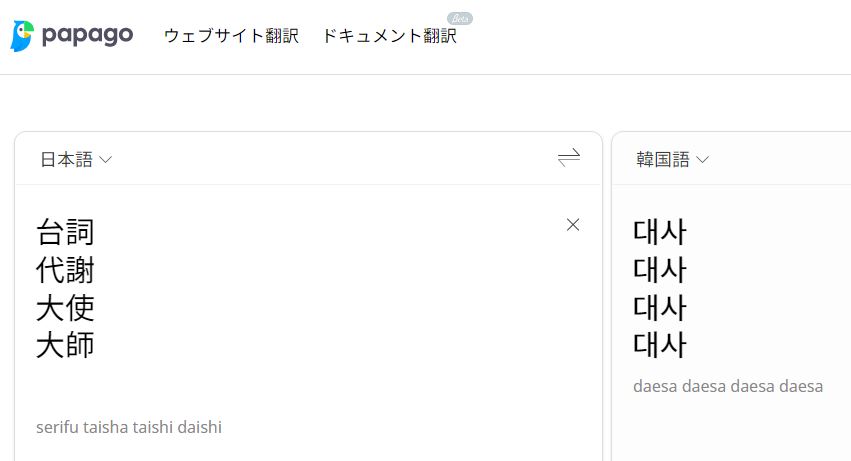Screen dimensions: 851x461
Task: Place cursor on the 大師 line
Action: click(x=65, y=346)
